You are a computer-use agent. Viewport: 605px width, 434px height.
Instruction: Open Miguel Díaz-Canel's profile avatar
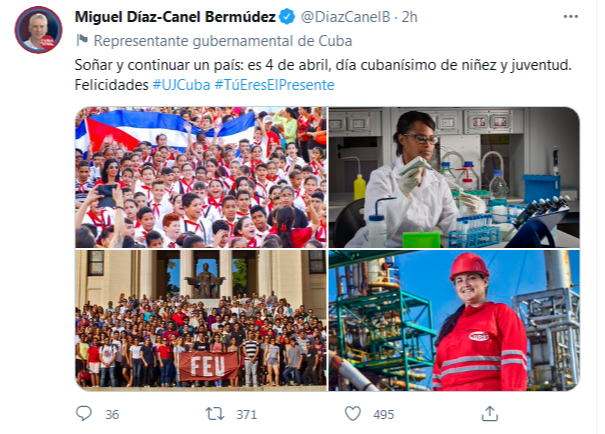pos(38,30)
